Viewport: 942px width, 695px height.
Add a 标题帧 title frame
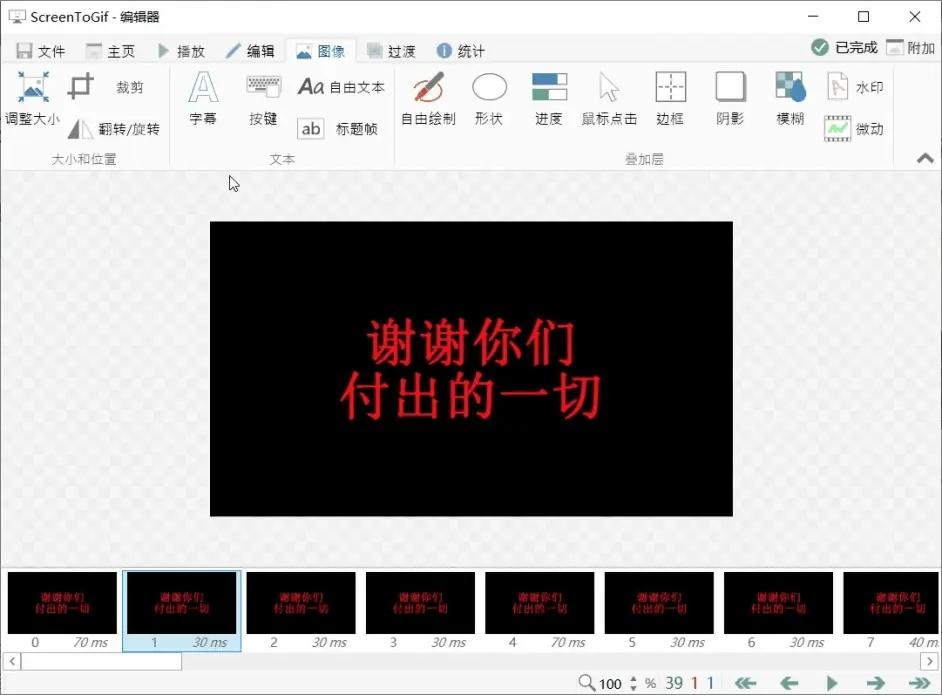[x=338, y=129]
